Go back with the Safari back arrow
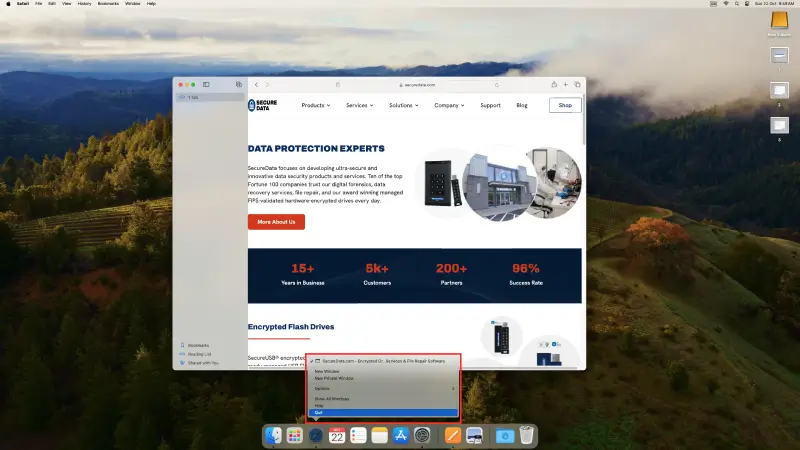This screenshot has width=800, height=450. pyautogui.click(x=257, y=85)
